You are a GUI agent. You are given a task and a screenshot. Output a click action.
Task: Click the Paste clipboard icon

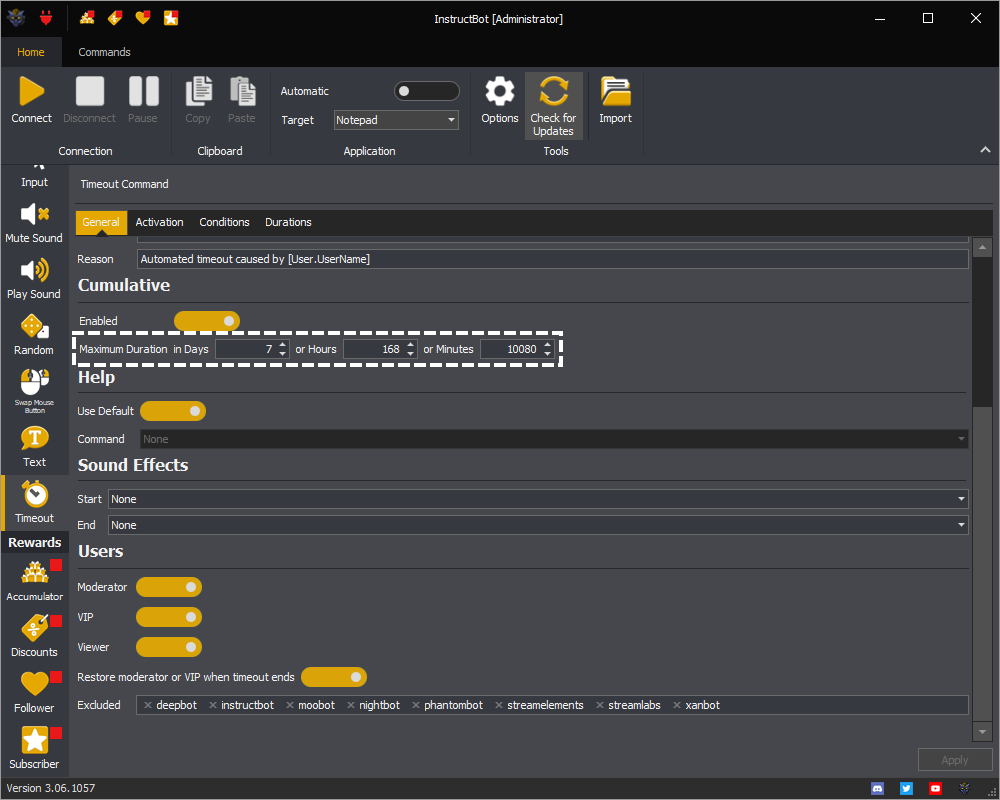[242, 91]
